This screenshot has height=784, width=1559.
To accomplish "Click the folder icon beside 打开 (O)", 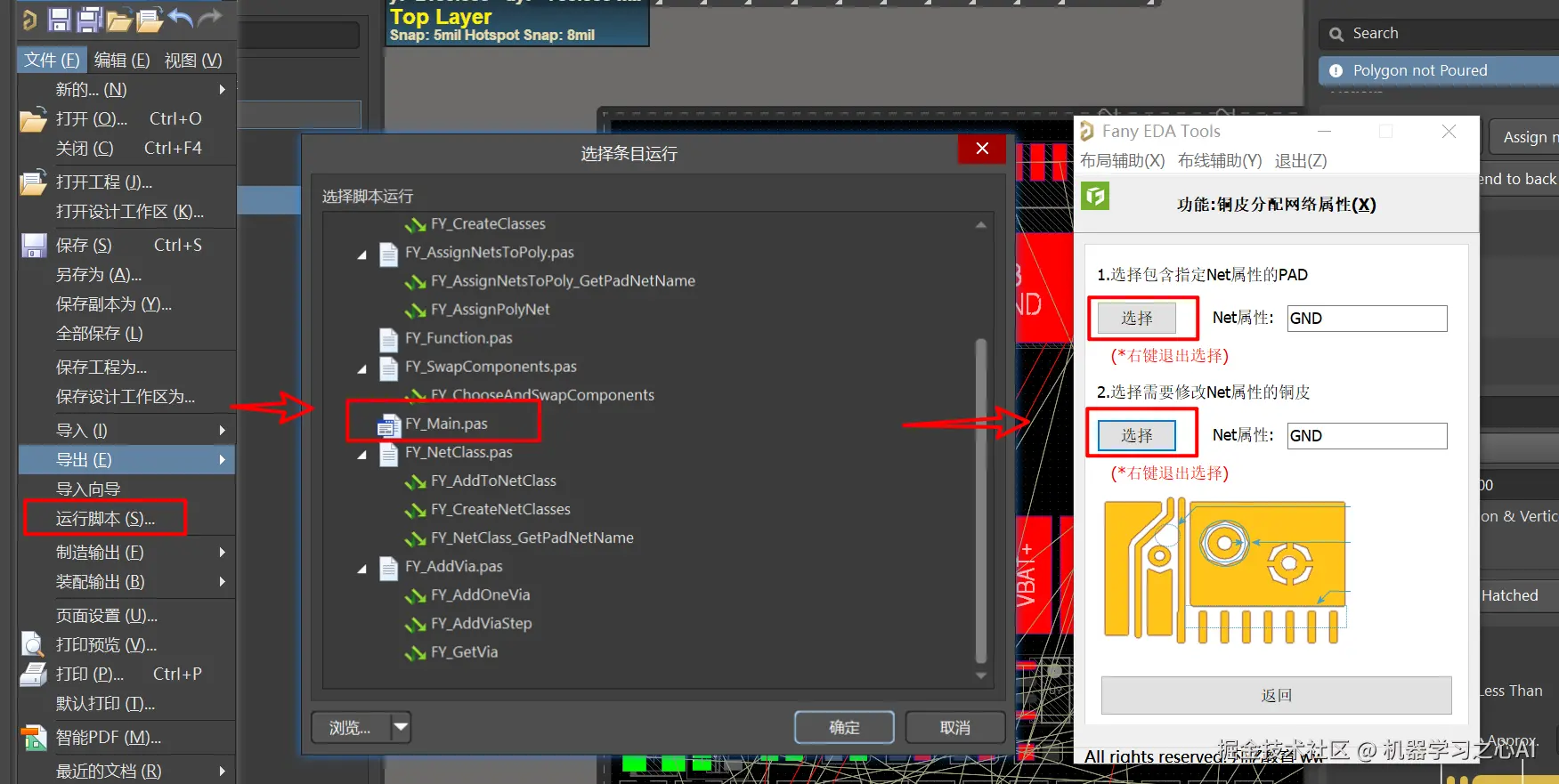I will click(34, 119).
